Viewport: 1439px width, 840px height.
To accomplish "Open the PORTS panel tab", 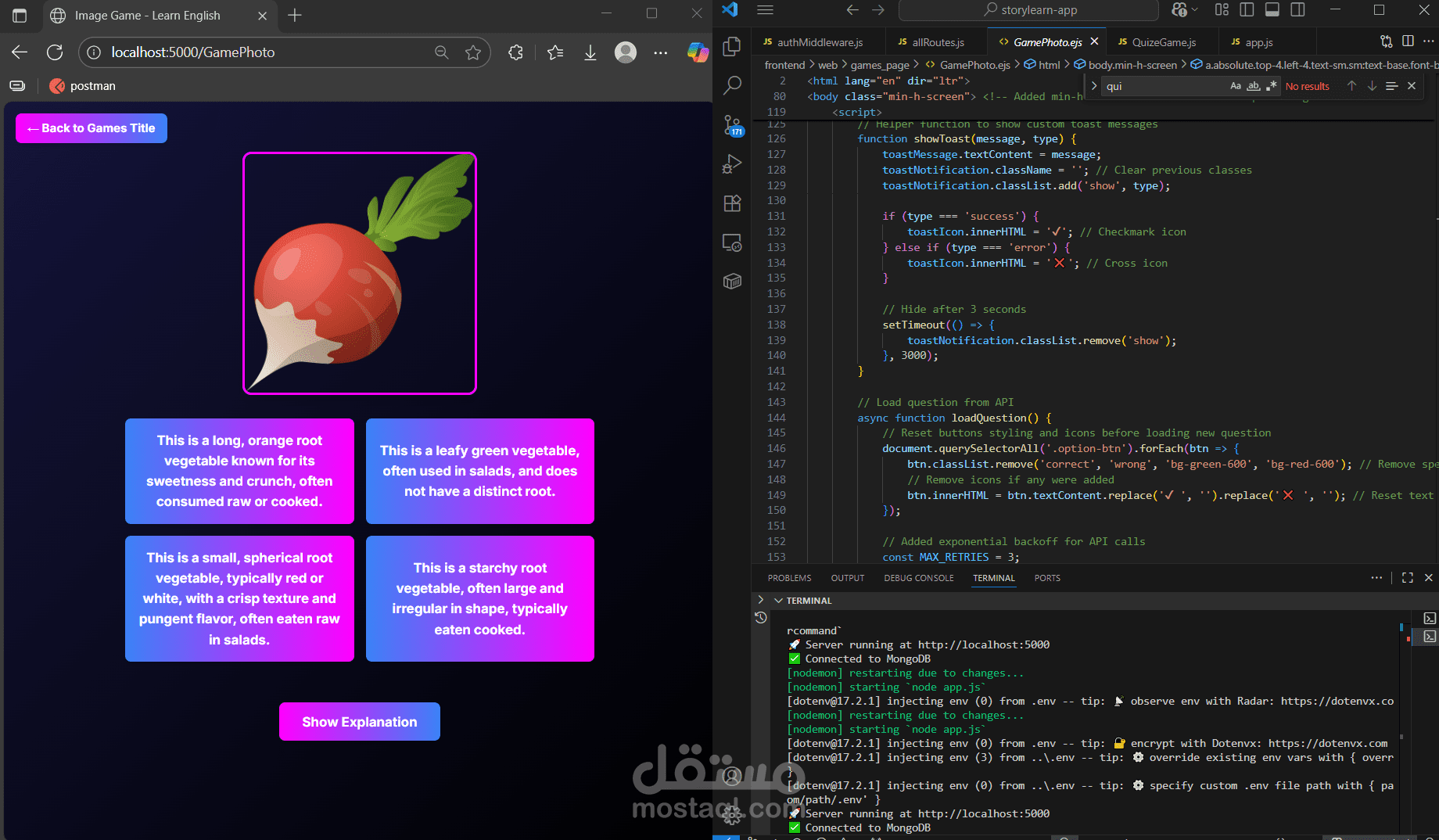I will click(1047, 578).
